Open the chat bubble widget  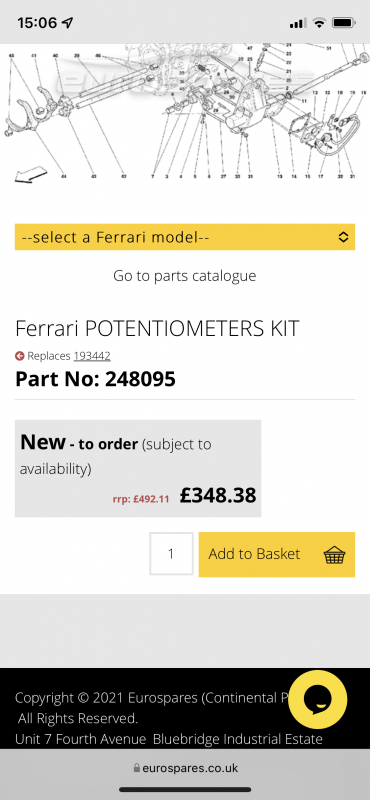point(317,699)
